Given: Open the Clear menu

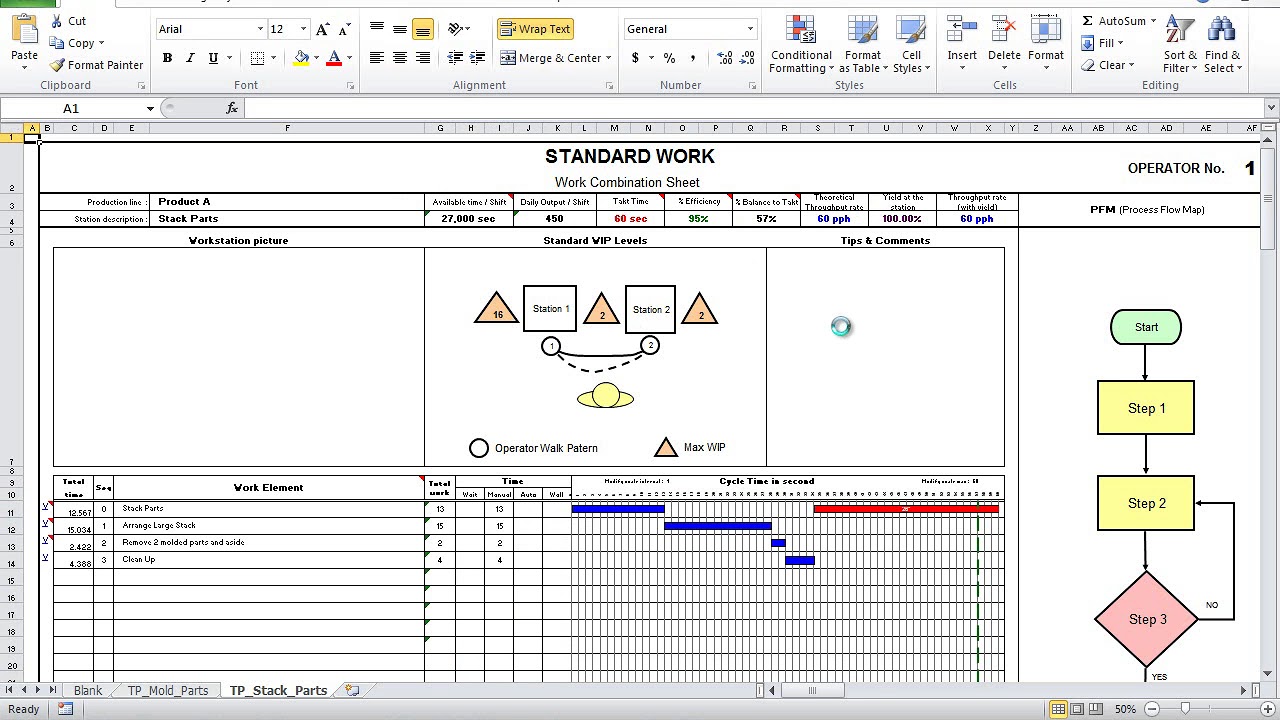Looking at the screenshot, I should [1107, 65].
